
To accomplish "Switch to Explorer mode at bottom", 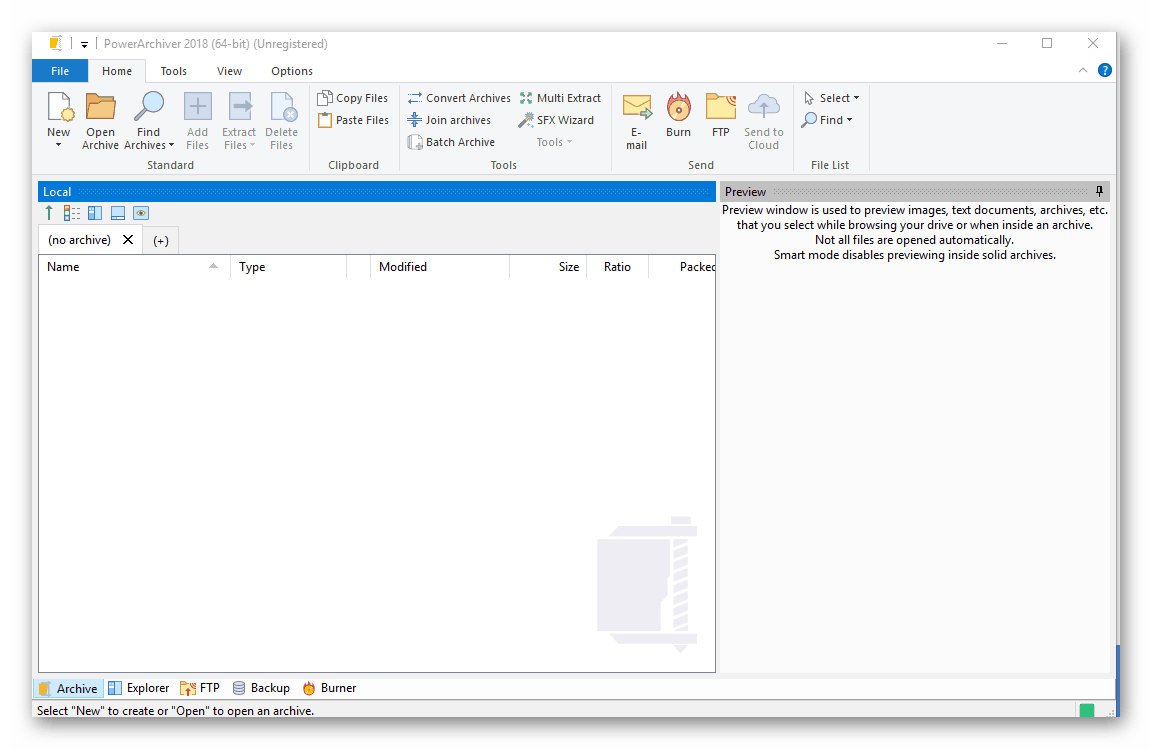I will click(x=139, y=688).
